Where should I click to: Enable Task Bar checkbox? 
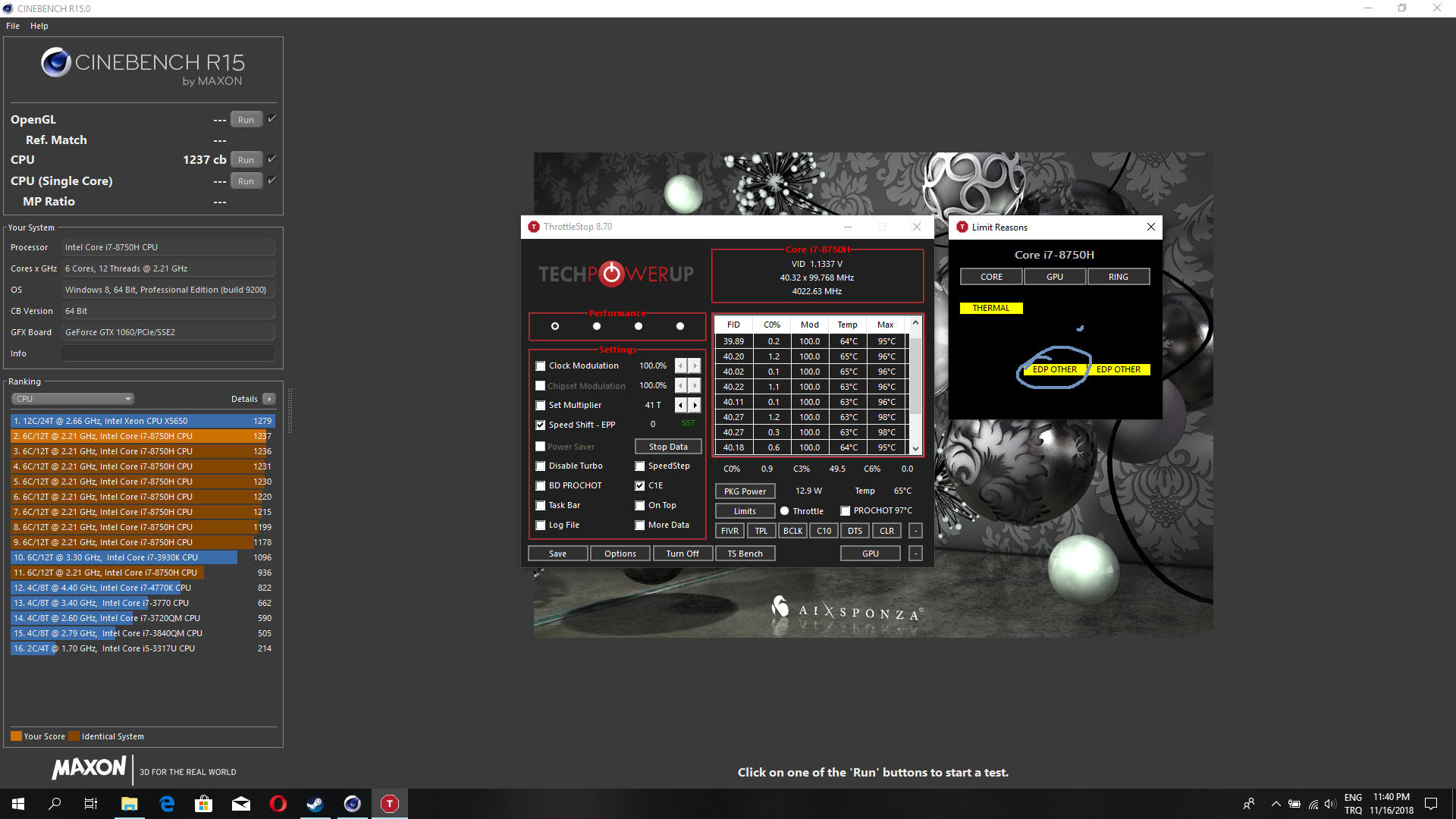[541, 506]
